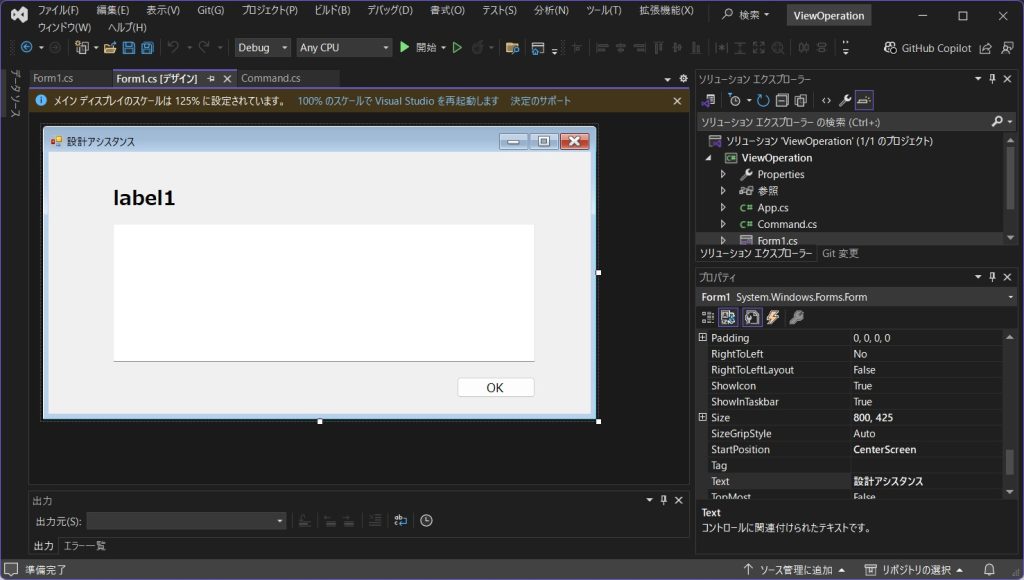
Task: Open the Debug configuration dropdown
Action: [x=264, y=48]
